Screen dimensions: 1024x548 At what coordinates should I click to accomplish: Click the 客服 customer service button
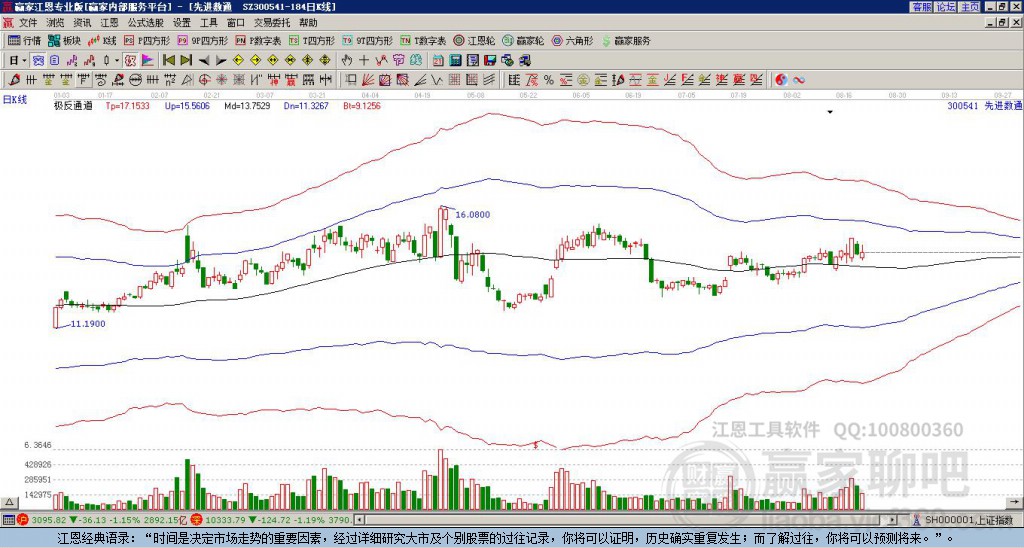pos(922,7)
